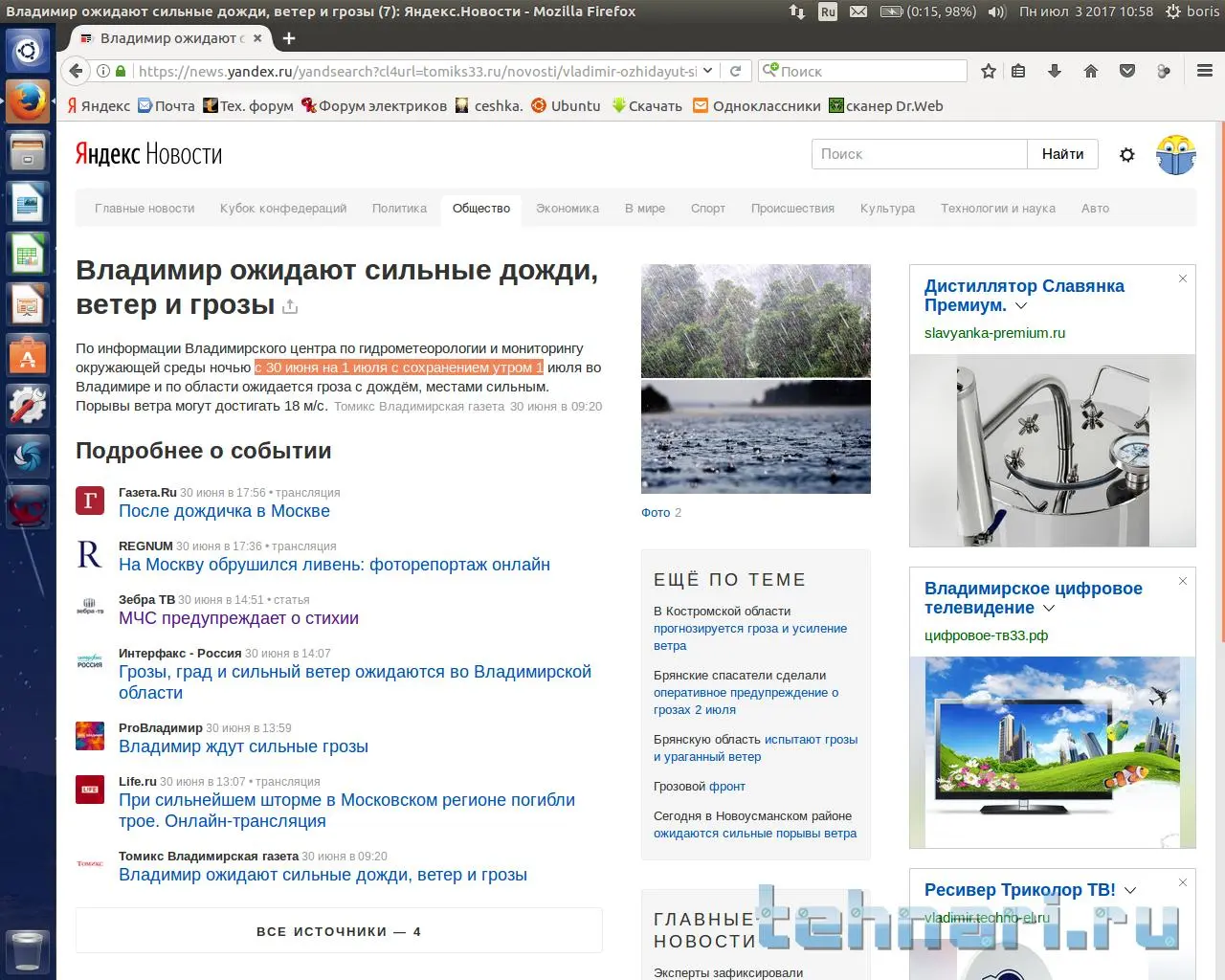Switch keyboard layout via the Ru indicator
Image resolution: width=1225 pixels, height=980 pixels.
pos(828,11)
